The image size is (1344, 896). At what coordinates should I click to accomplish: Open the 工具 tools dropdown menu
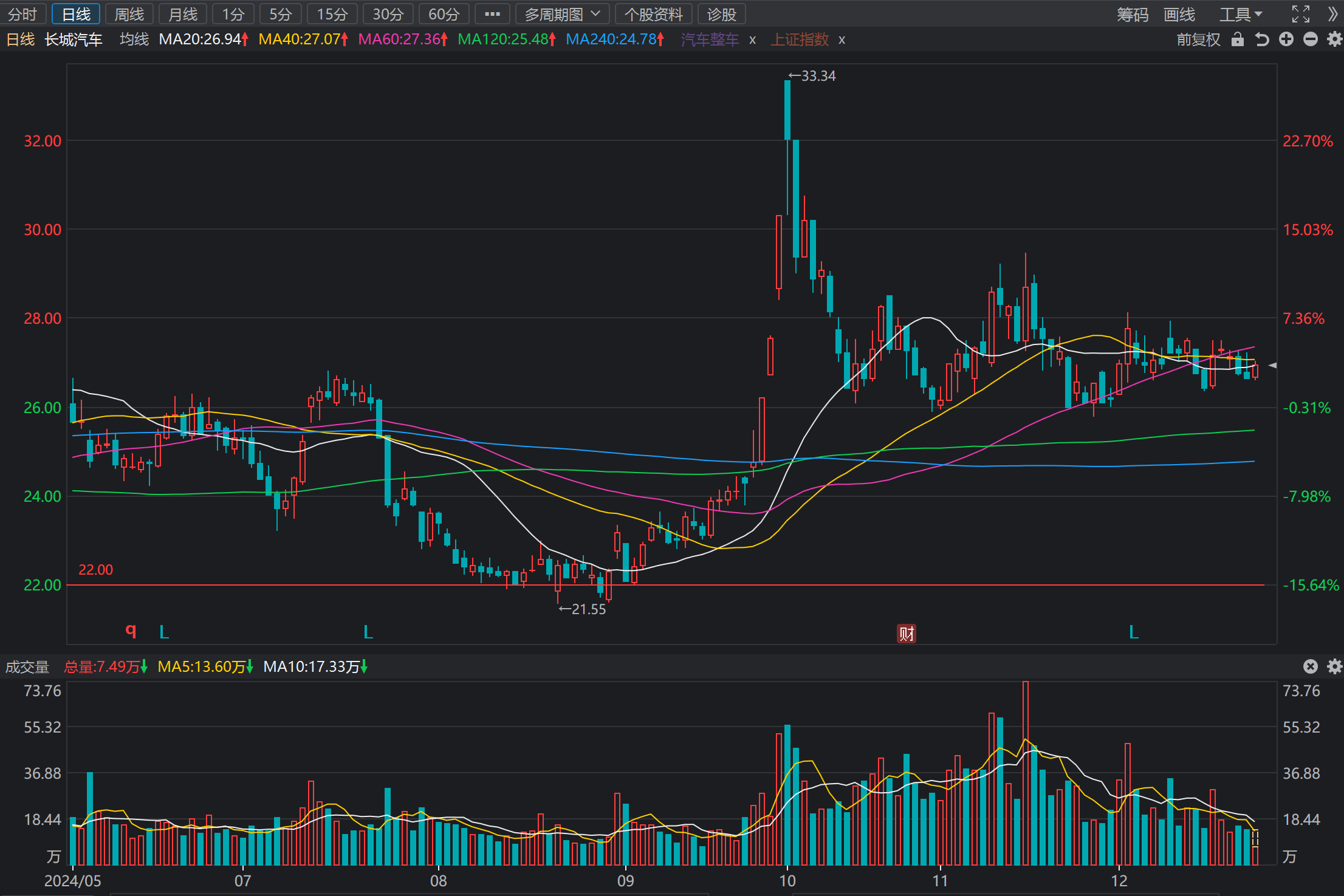click(x=1241, y=14)
